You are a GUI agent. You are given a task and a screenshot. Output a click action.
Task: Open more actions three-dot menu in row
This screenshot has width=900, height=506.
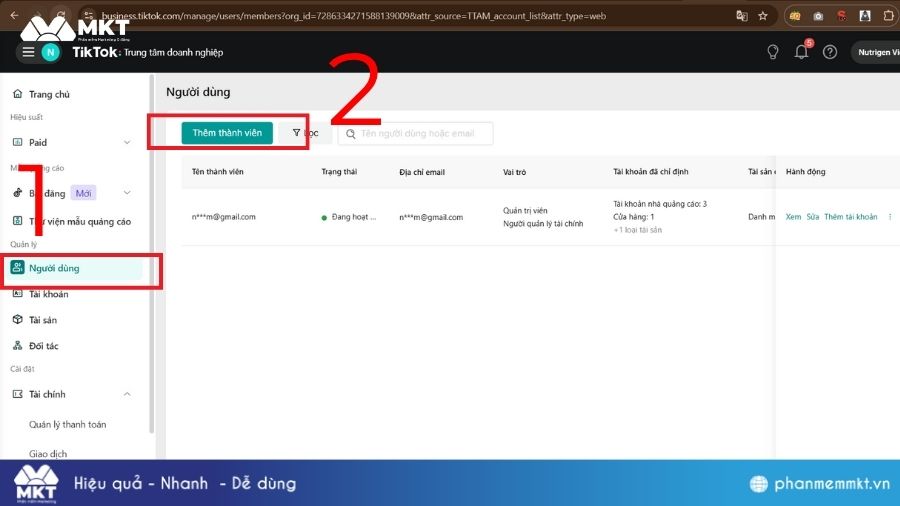pos(890,217)
